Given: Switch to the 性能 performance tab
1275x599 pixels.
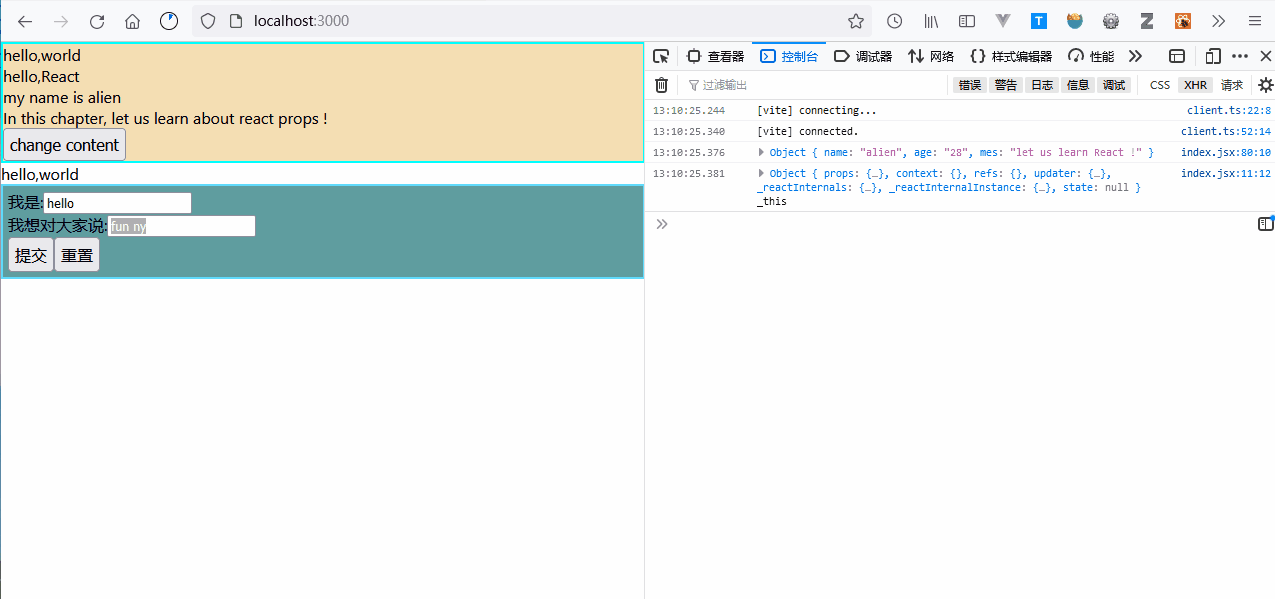Looking at the screenshot, I should tap(1091, 56).
